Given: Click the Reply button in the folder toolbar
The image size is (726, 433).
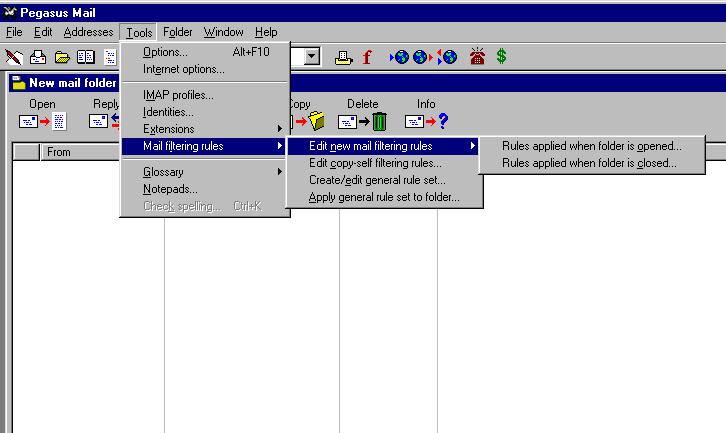Looking at the screenshot, I should [x=106, y=114].
